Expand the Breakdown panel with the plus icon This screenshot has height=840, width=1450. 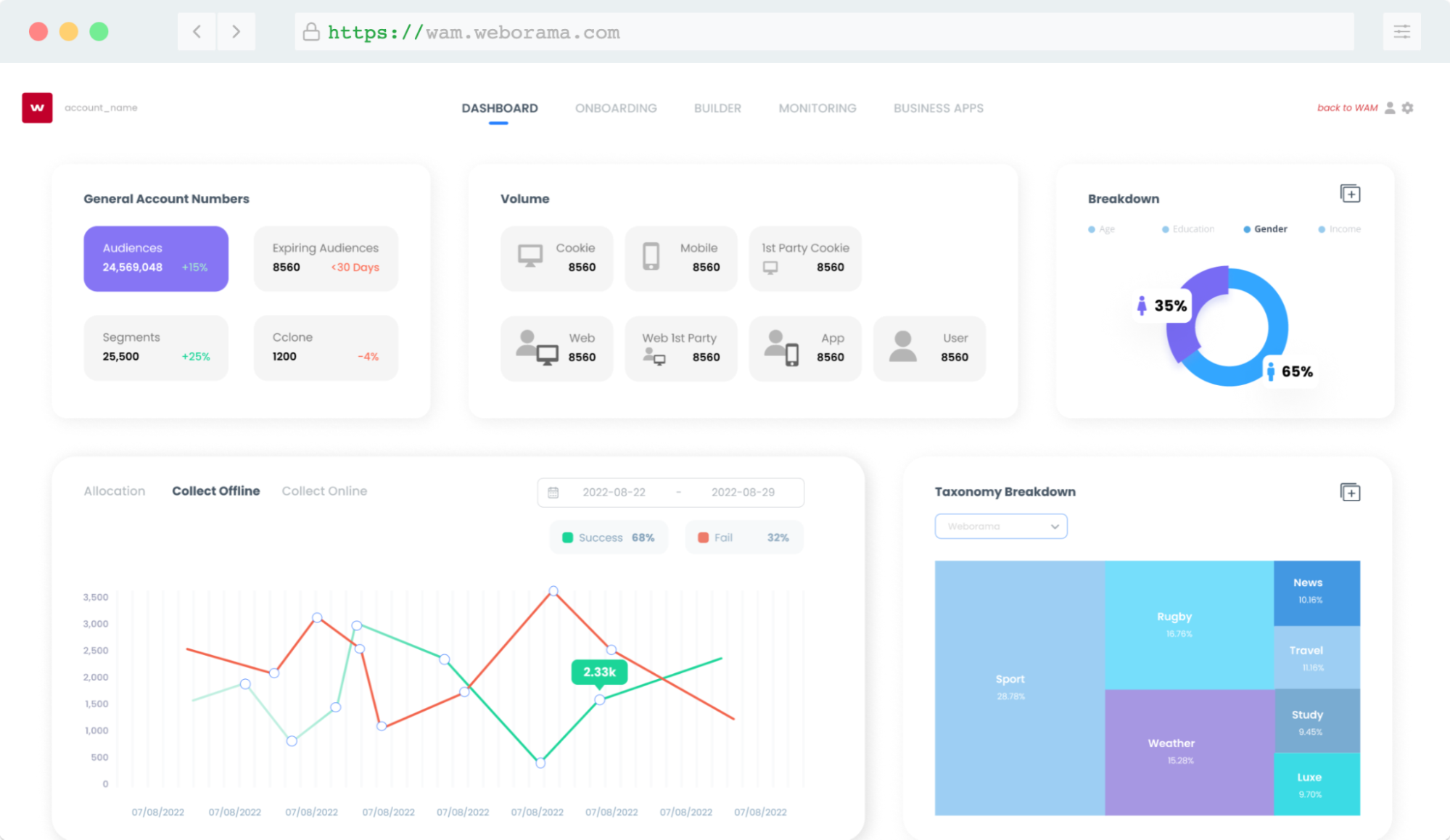pos(1350,194)
